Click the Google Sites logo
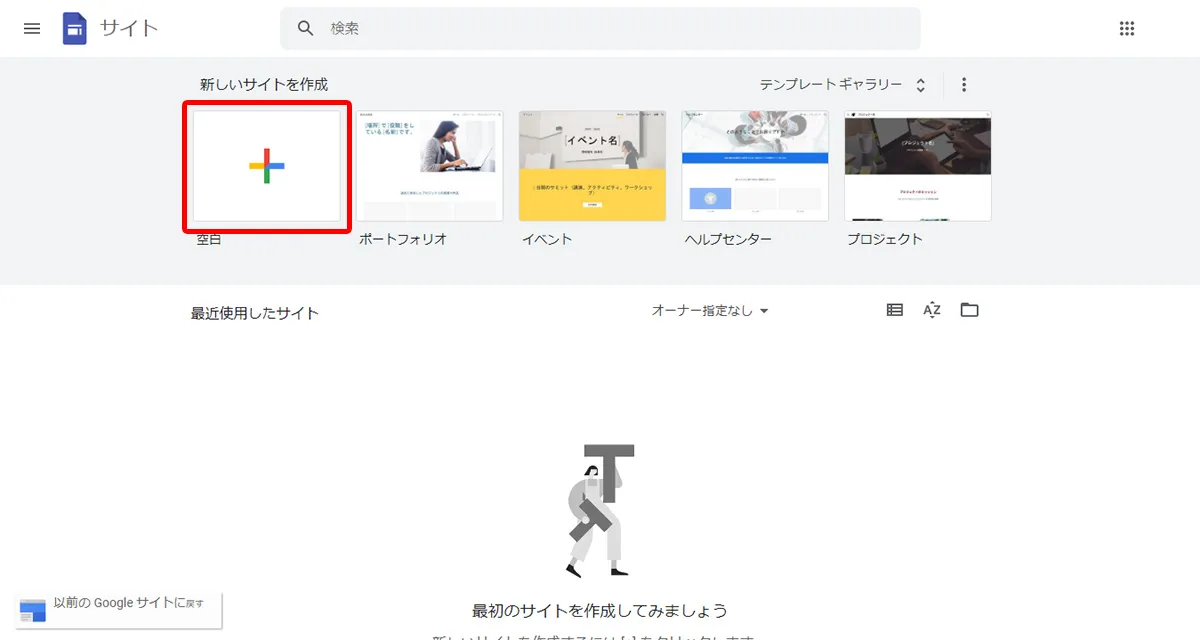1200x640 pixels. [x=75, y=28]
